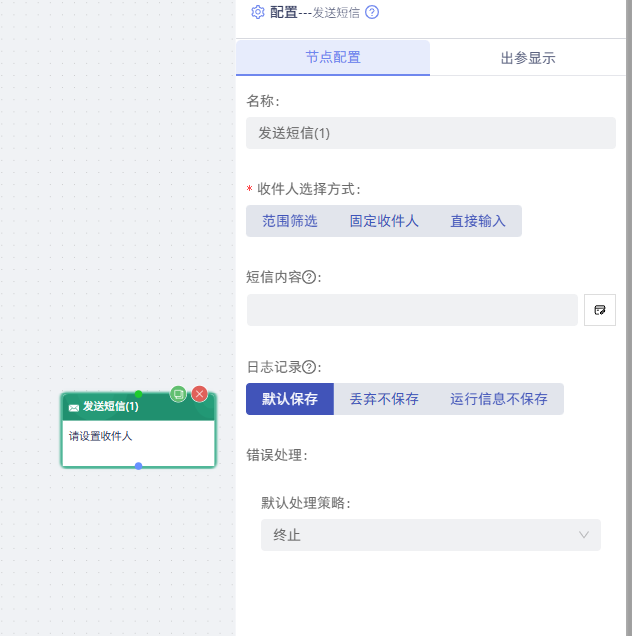
Task: Open the SMS content editor icon button
Action: pos(600,310)
